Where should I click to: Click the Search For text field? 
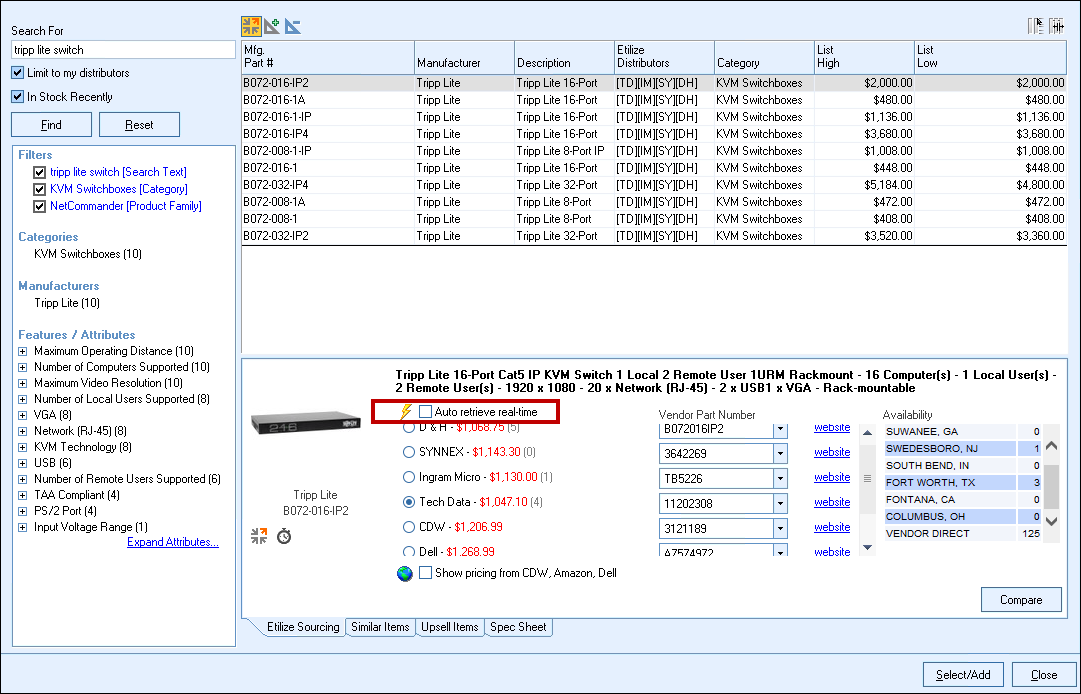pyautogui.click(x=123, y=50)
